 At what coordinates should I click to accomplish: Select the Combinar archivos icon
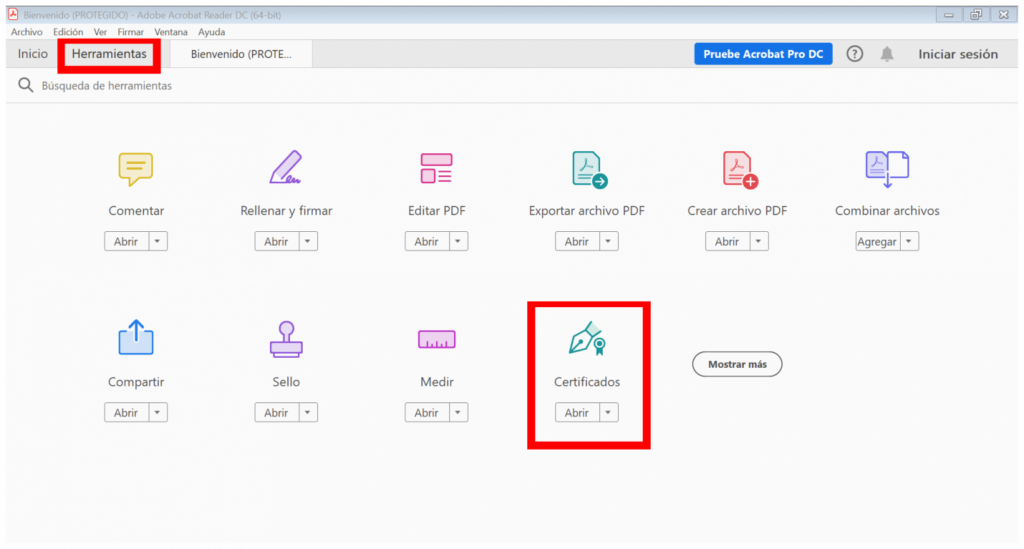(887, 169)
